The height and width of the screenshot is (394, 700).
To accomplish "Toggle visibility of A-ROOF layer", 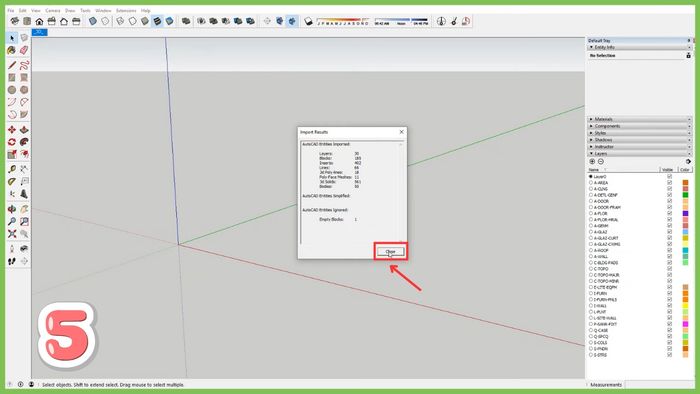I will pos(669,250).
